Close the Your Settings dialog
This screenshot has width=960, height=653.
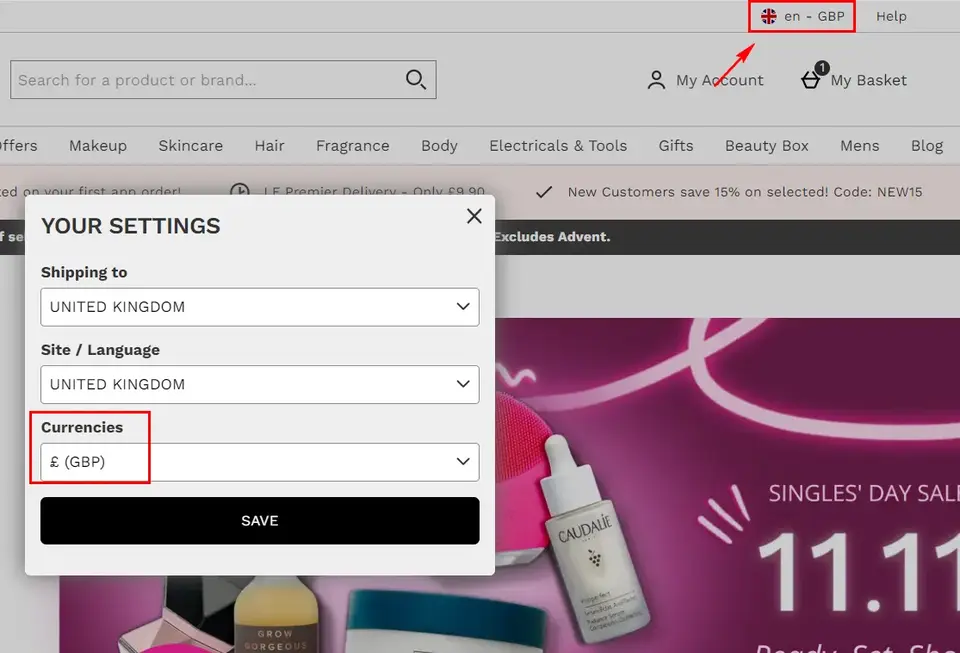pyautogui.click(x=474, y=216)
